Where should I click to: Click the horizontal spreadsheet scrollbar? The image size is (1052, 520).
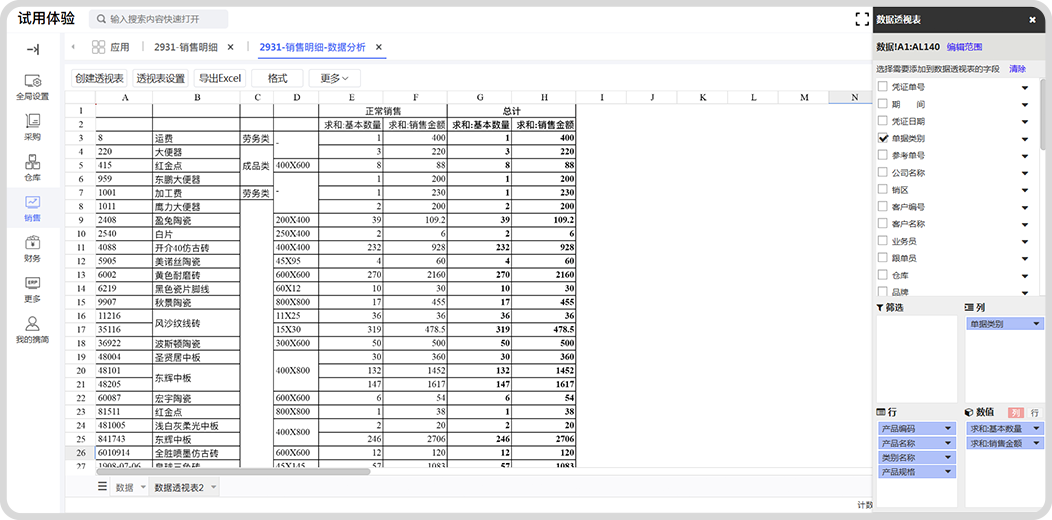tap(233, 472)
